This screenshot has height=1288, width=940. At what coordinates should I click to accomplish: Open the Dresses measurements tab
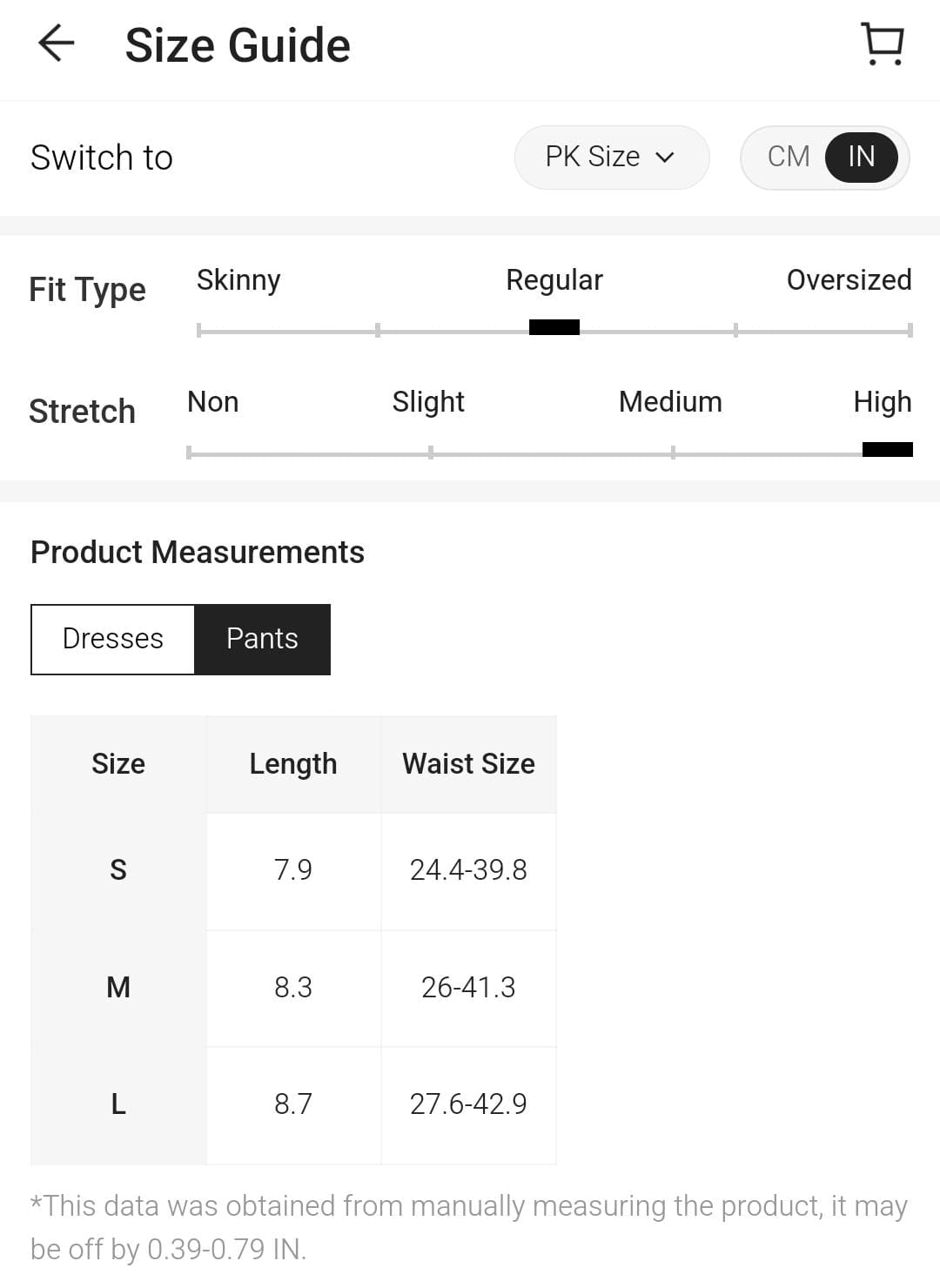click(113, 639)
